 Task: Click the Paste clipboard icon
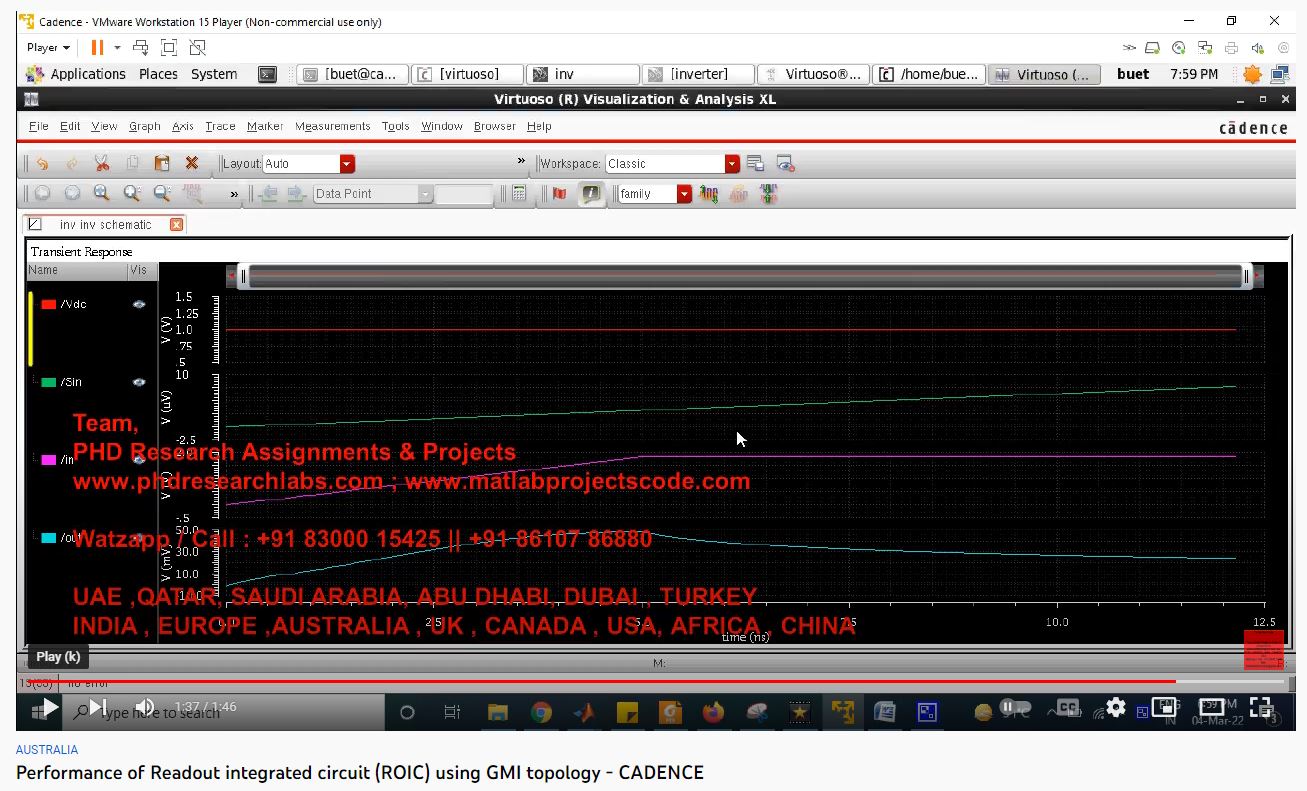162,164
